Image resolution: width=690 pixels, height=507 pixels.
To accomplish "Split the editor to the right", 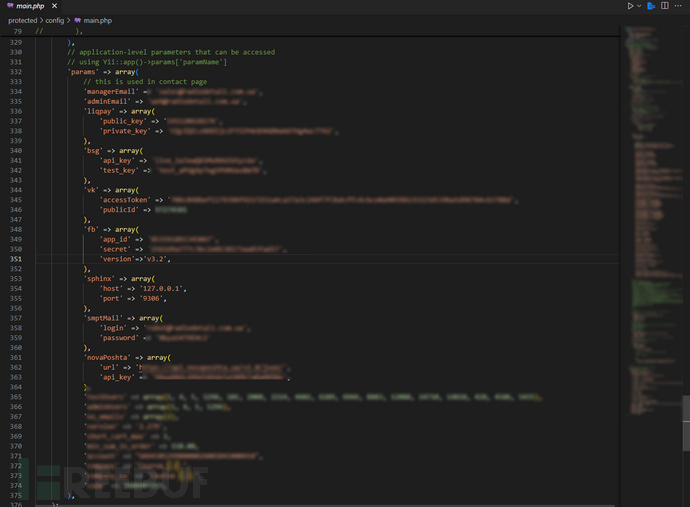I will [x=665, y=6].
